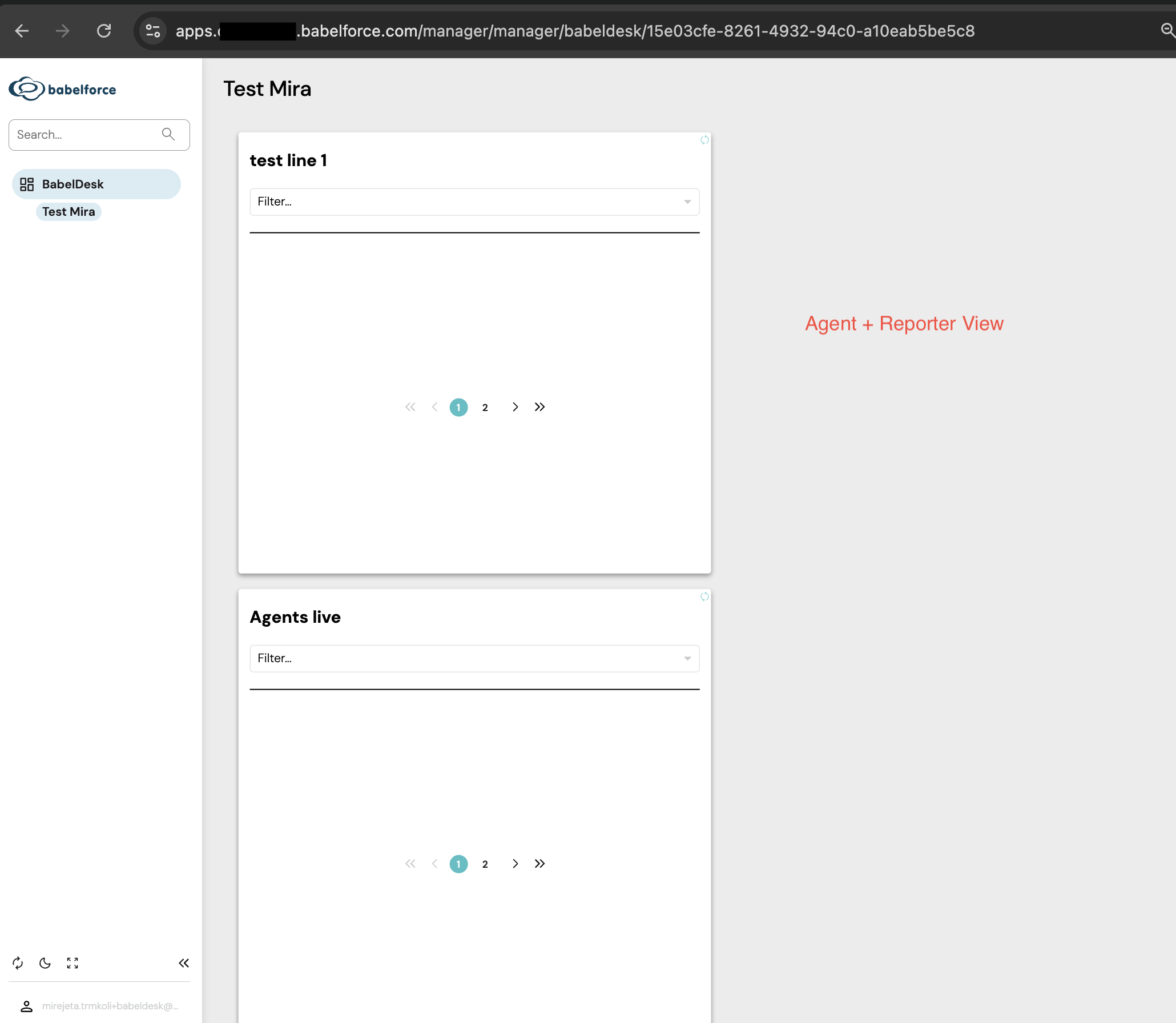
Task: Click next page arrow in test line 1
Action: 515,407
